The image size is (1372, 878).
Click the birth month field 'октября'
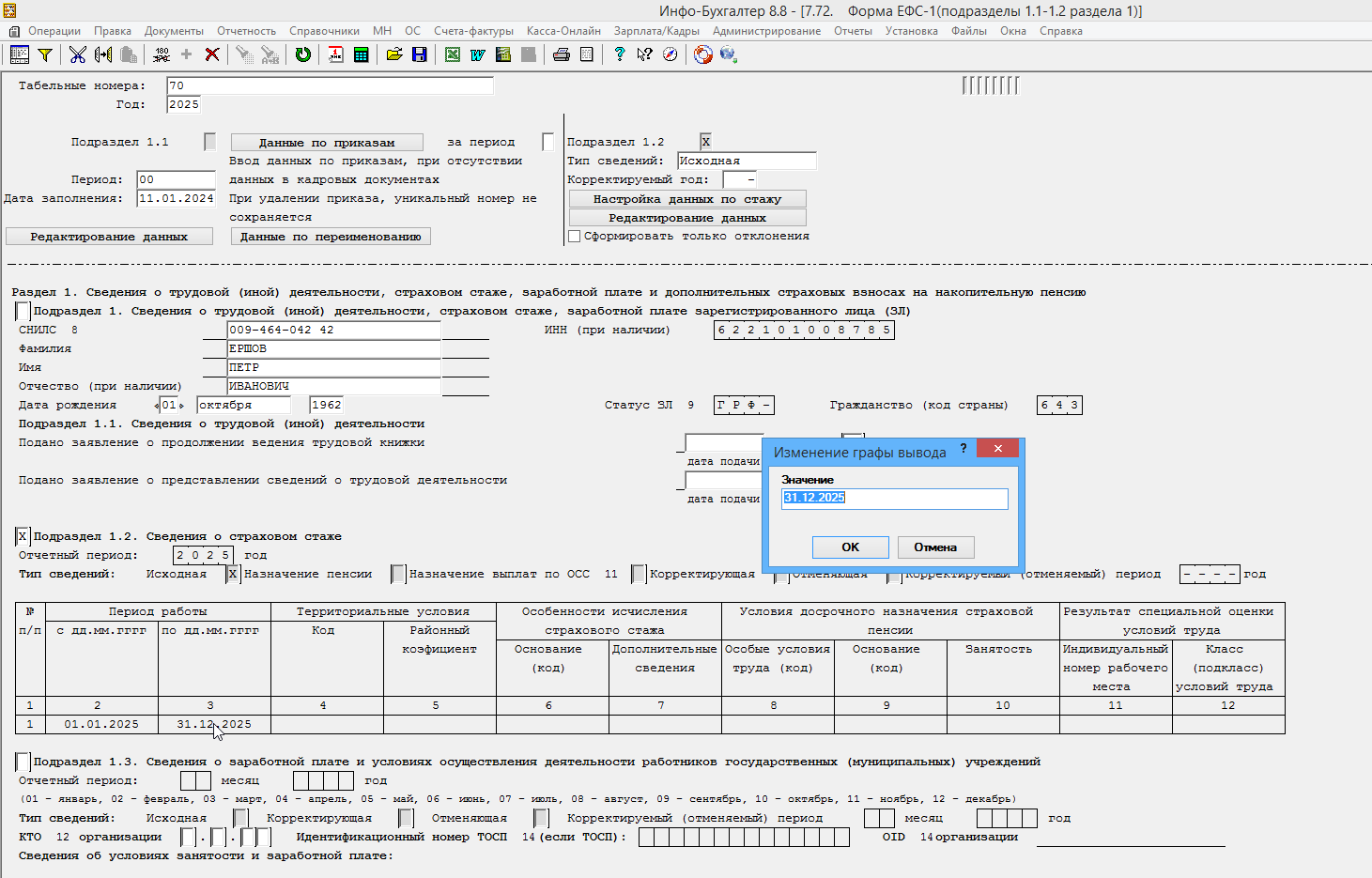pos(243,405)
